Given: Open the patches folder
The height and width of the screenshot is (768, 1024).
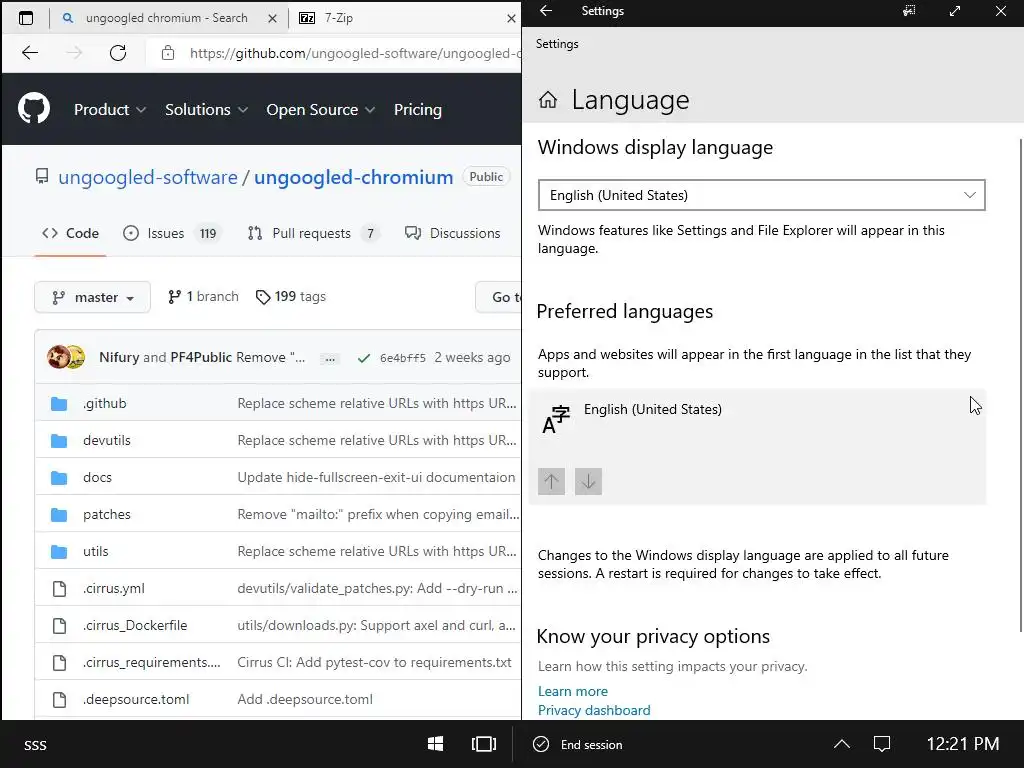Looking at the screenshot, I should [x=106, y=514].
